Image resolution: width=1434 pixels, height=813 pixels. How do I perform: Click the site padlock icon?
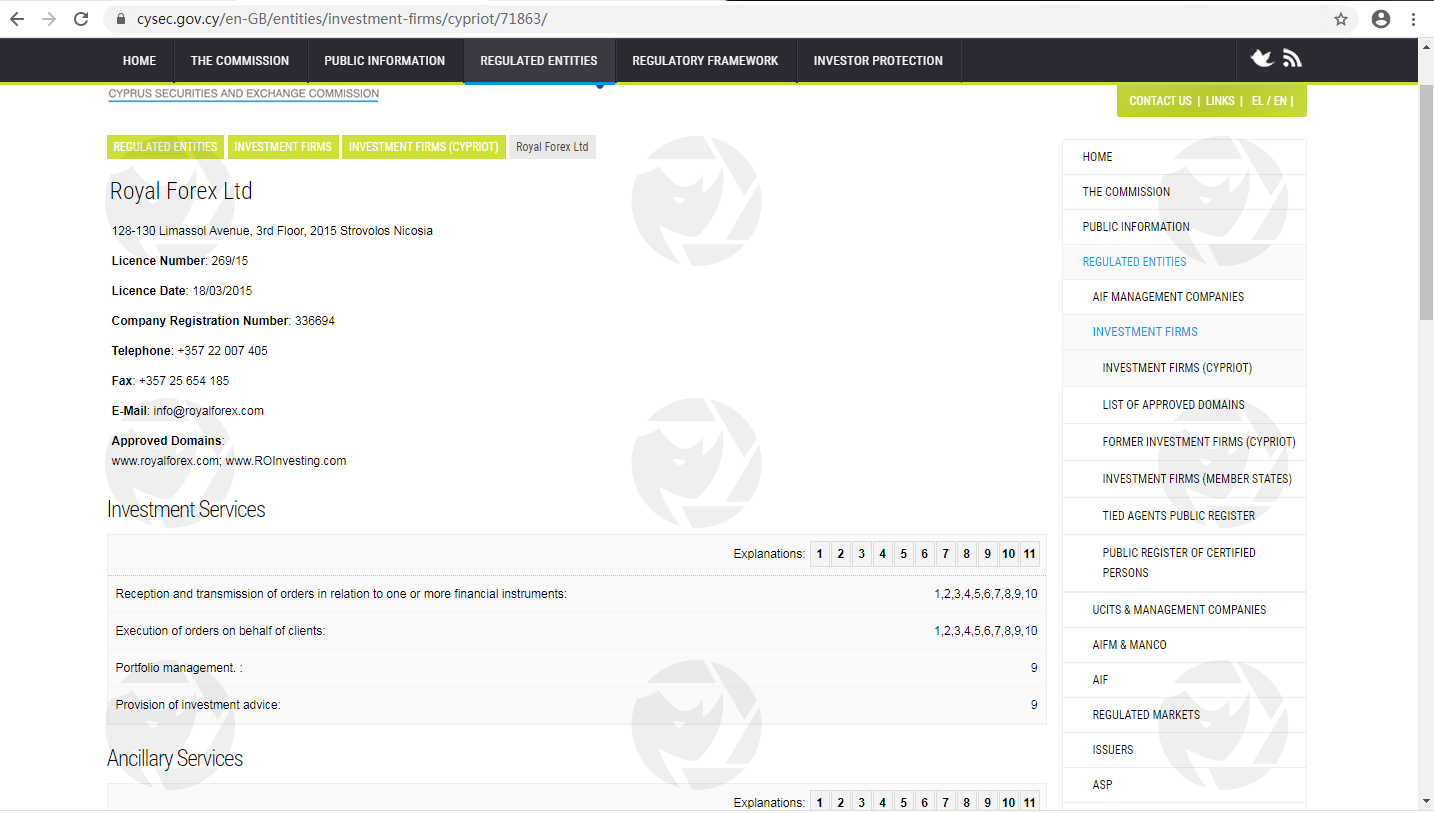122,19
